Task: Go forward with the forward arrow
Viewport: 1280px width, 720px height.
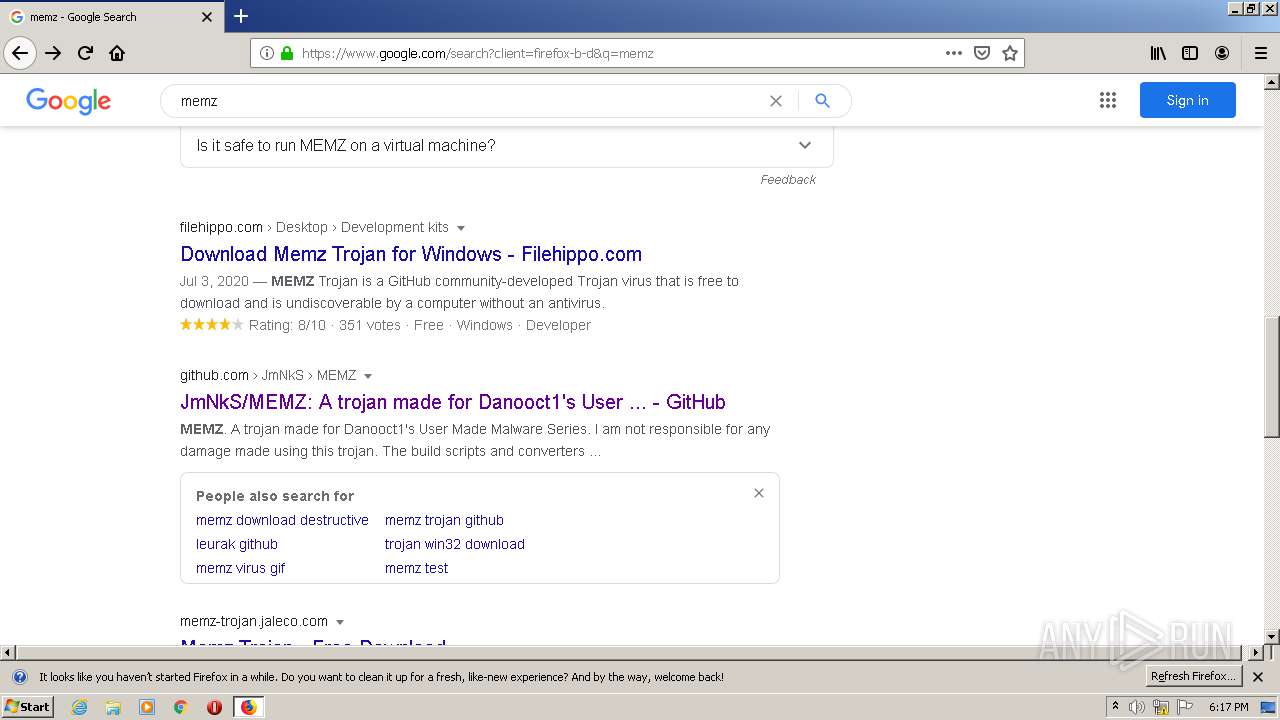Action: (x=53, y=53)
